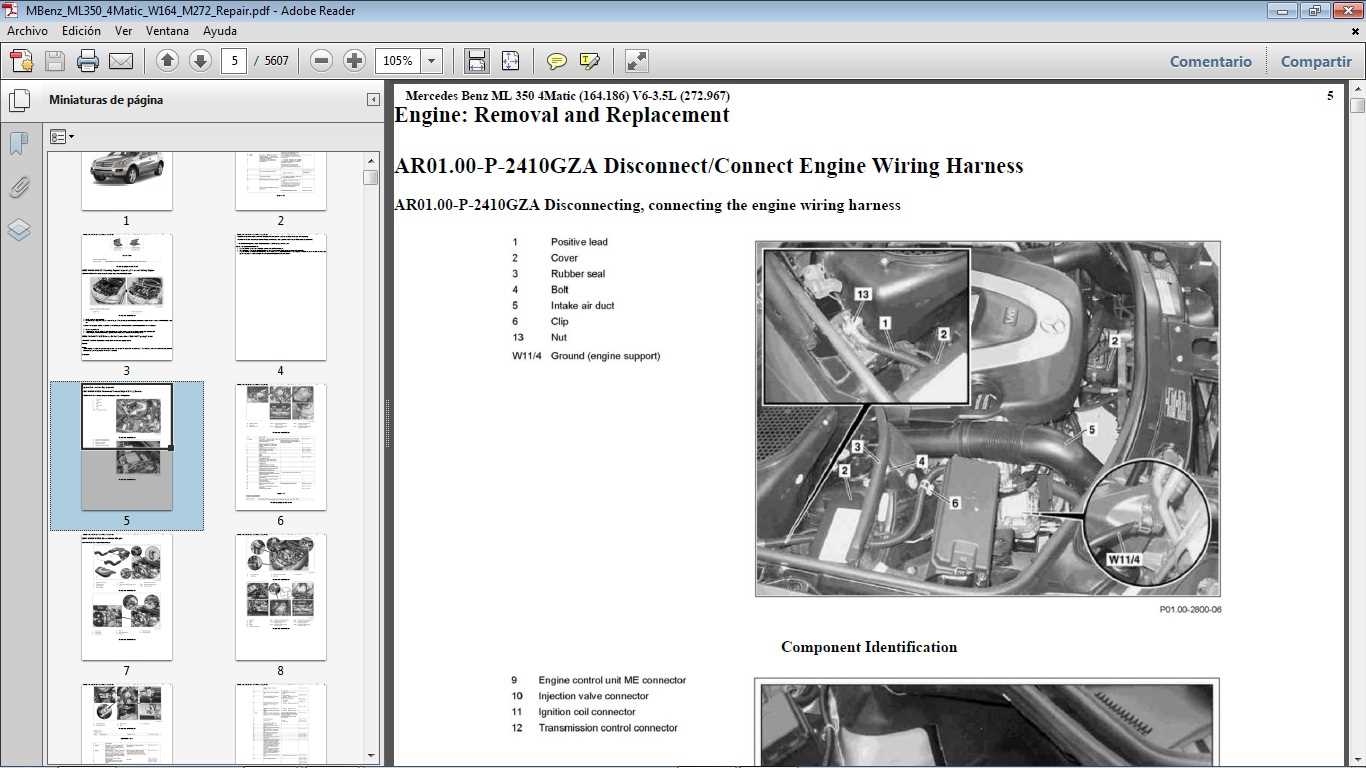The image size is (1366, 768).
Task: Click heading 'Engine: Removal and Replacement'
Action: (562, 115)
